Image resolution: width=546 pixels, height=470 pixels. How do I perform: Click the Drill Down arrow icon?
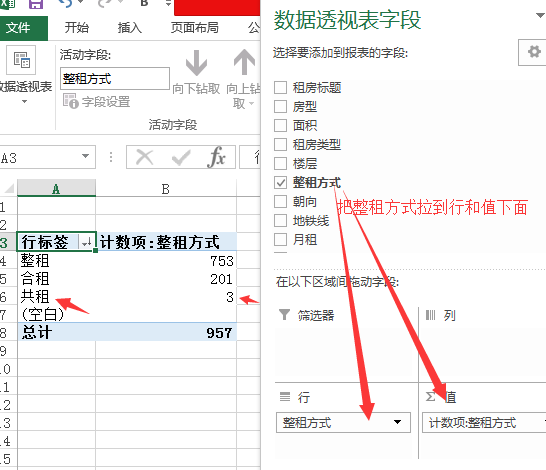[x=196, y=63]
